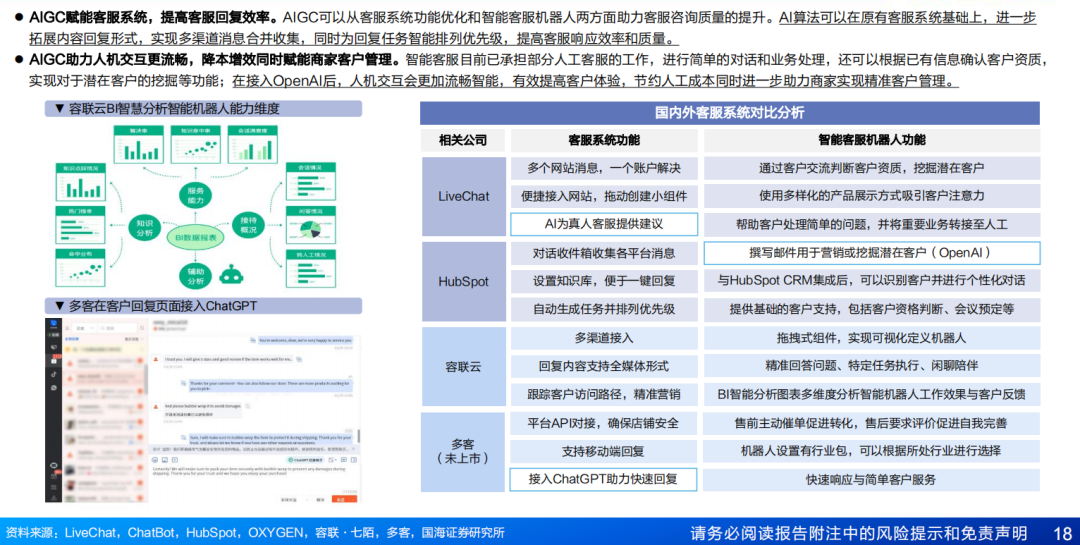Select the 知识分析 circle node
The width and height of the screenshot is (1080, 545).
145,228
